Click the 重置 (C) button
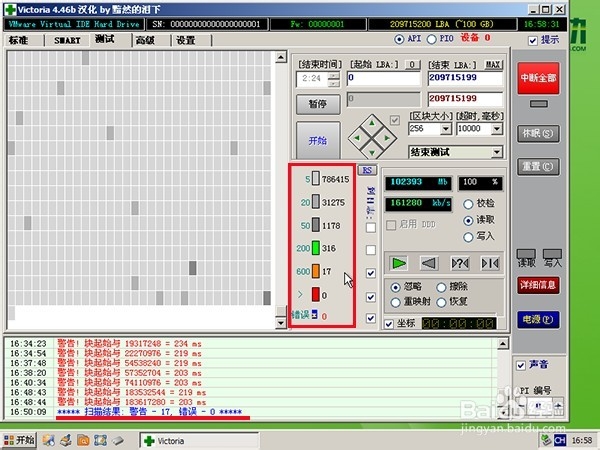The height and width of the screenshot is (450, 600). (538, 166)
